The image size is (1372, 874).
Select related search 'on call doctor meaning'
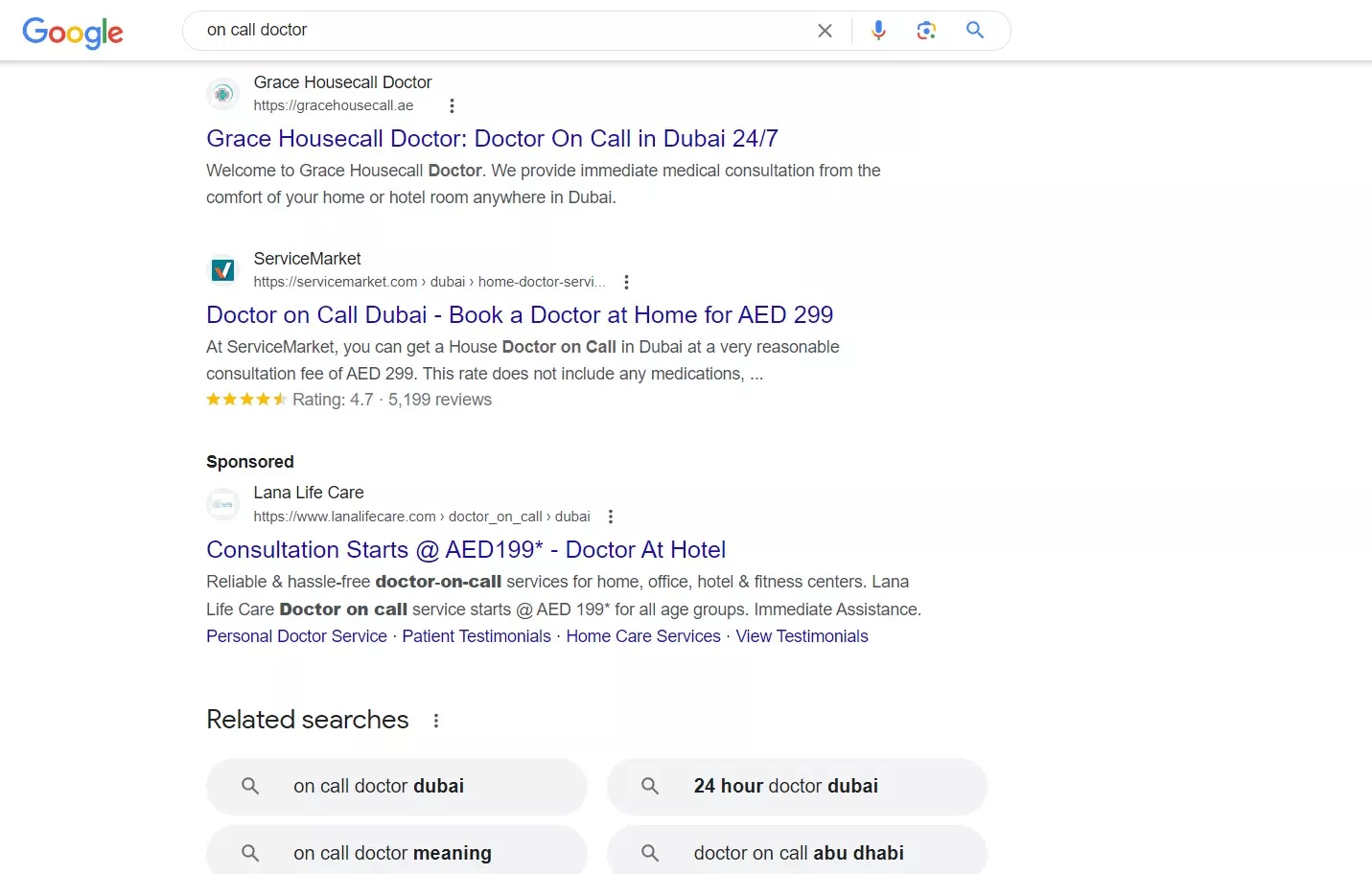coord(396,851)
